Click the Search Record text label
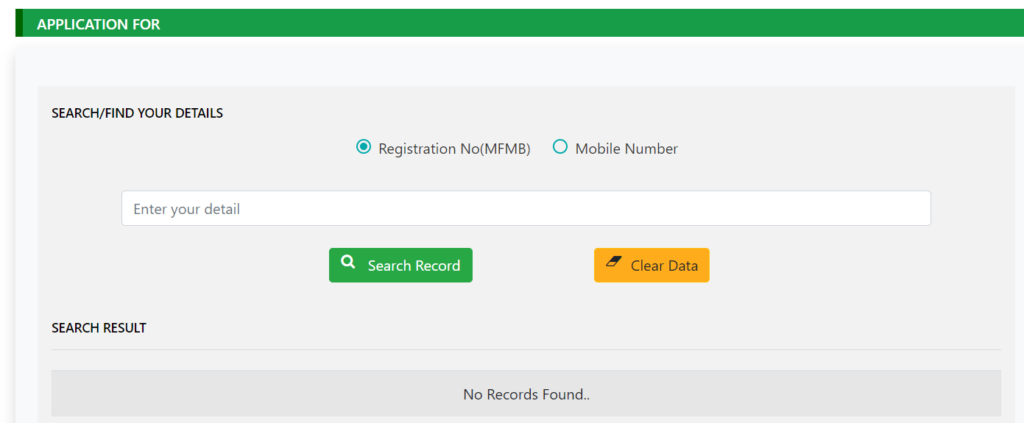 (414, 266)
